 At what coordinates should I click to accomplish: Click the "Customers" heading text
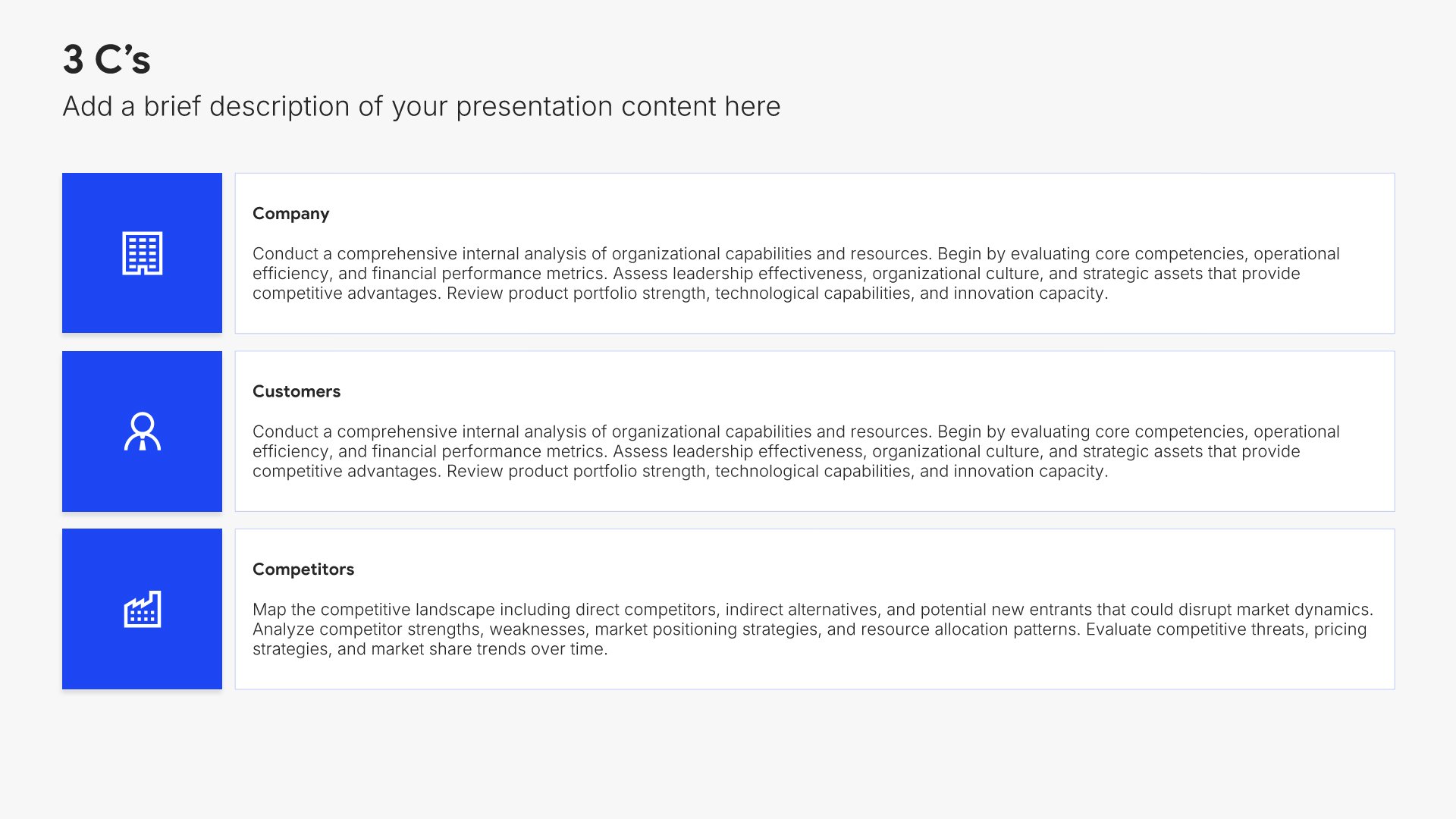[296, 392]
